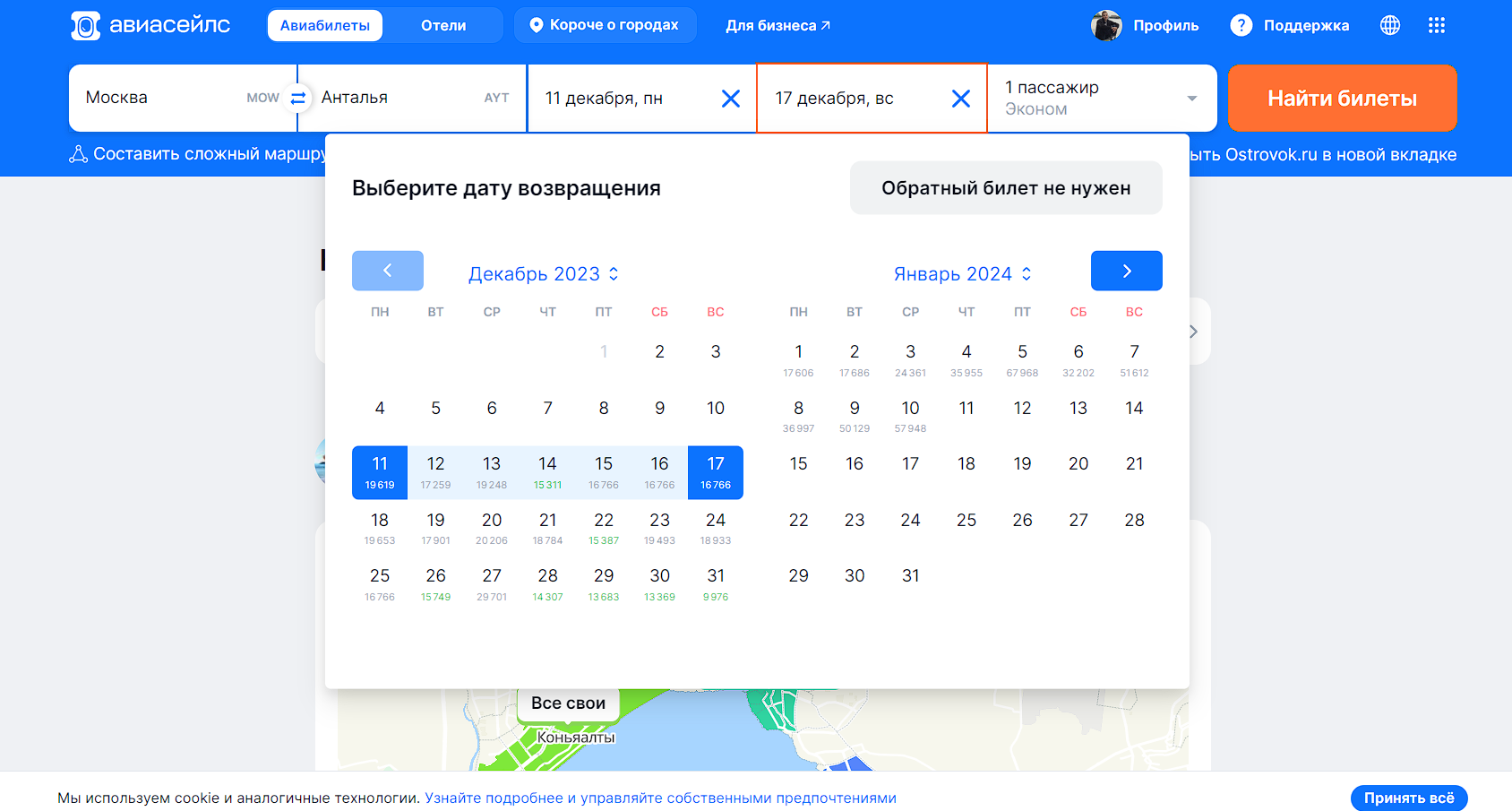Swap origin and destination cities

click(298, 99)
